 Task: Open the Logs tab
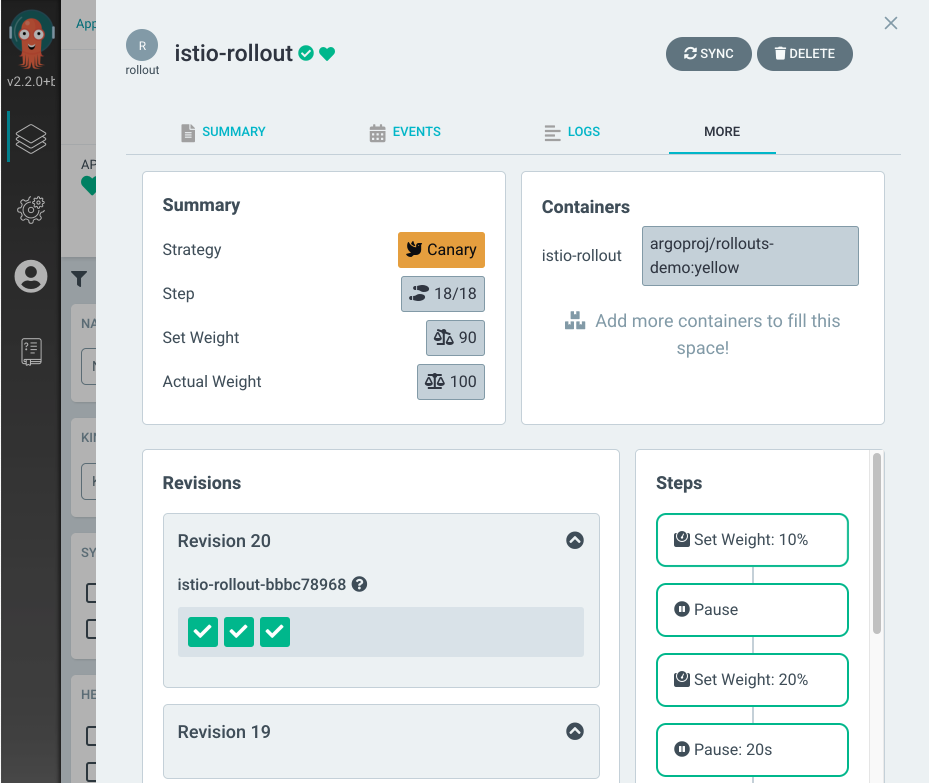pos(572,132)
